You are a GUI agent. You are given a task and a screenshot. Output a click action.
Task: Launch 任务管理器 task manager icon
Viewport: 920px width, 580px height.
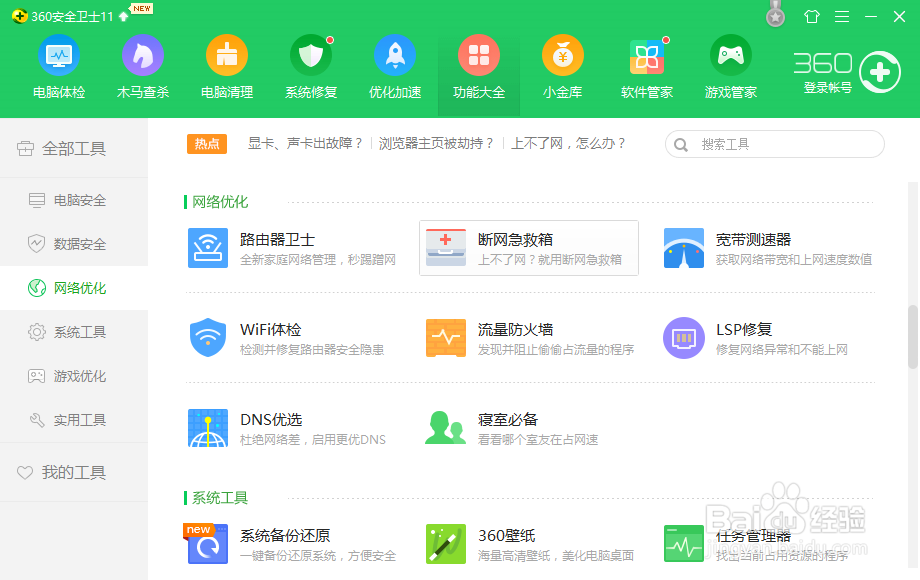click(x=684, y=544)
